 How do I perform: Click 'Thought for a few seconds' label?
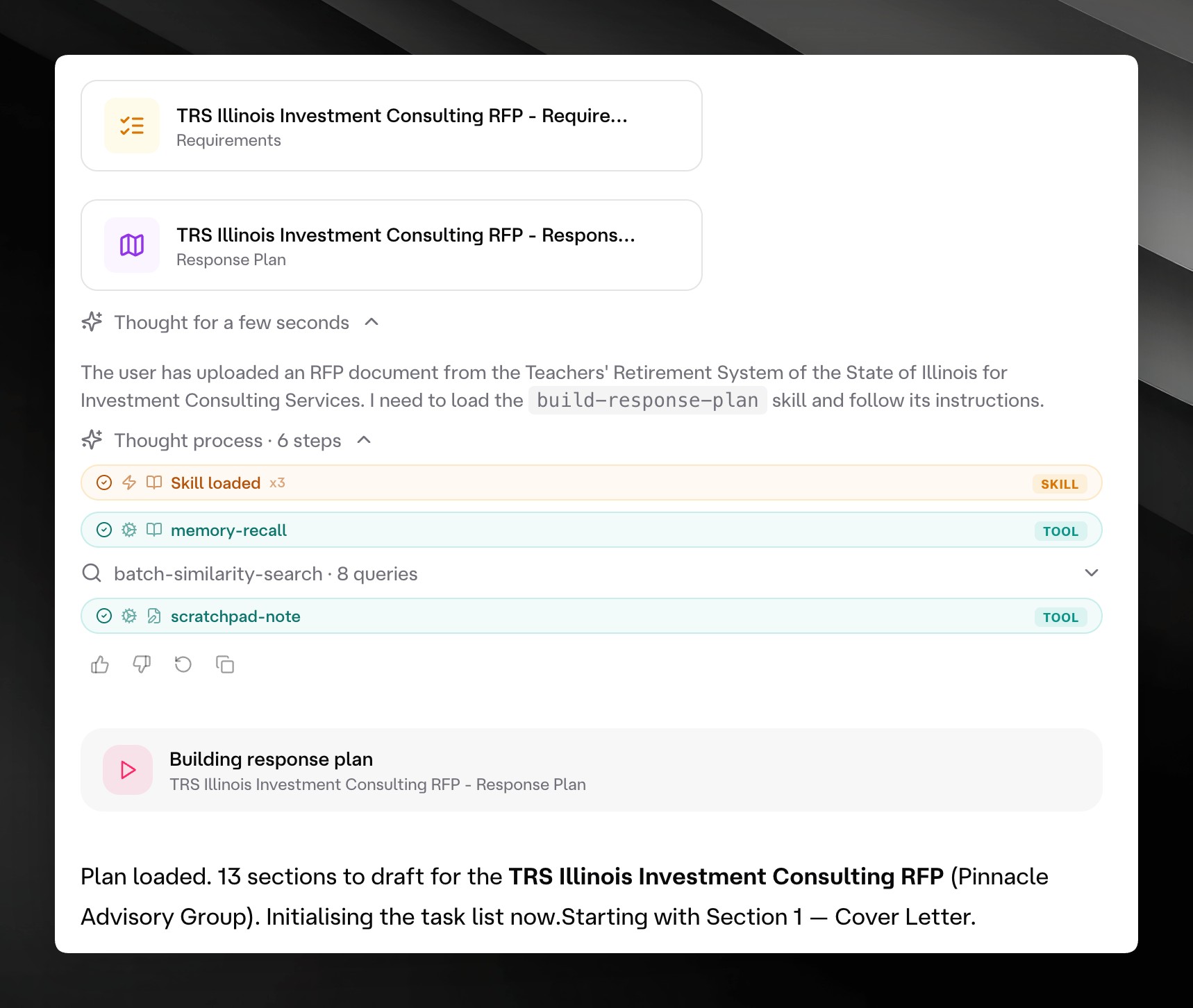232,323
